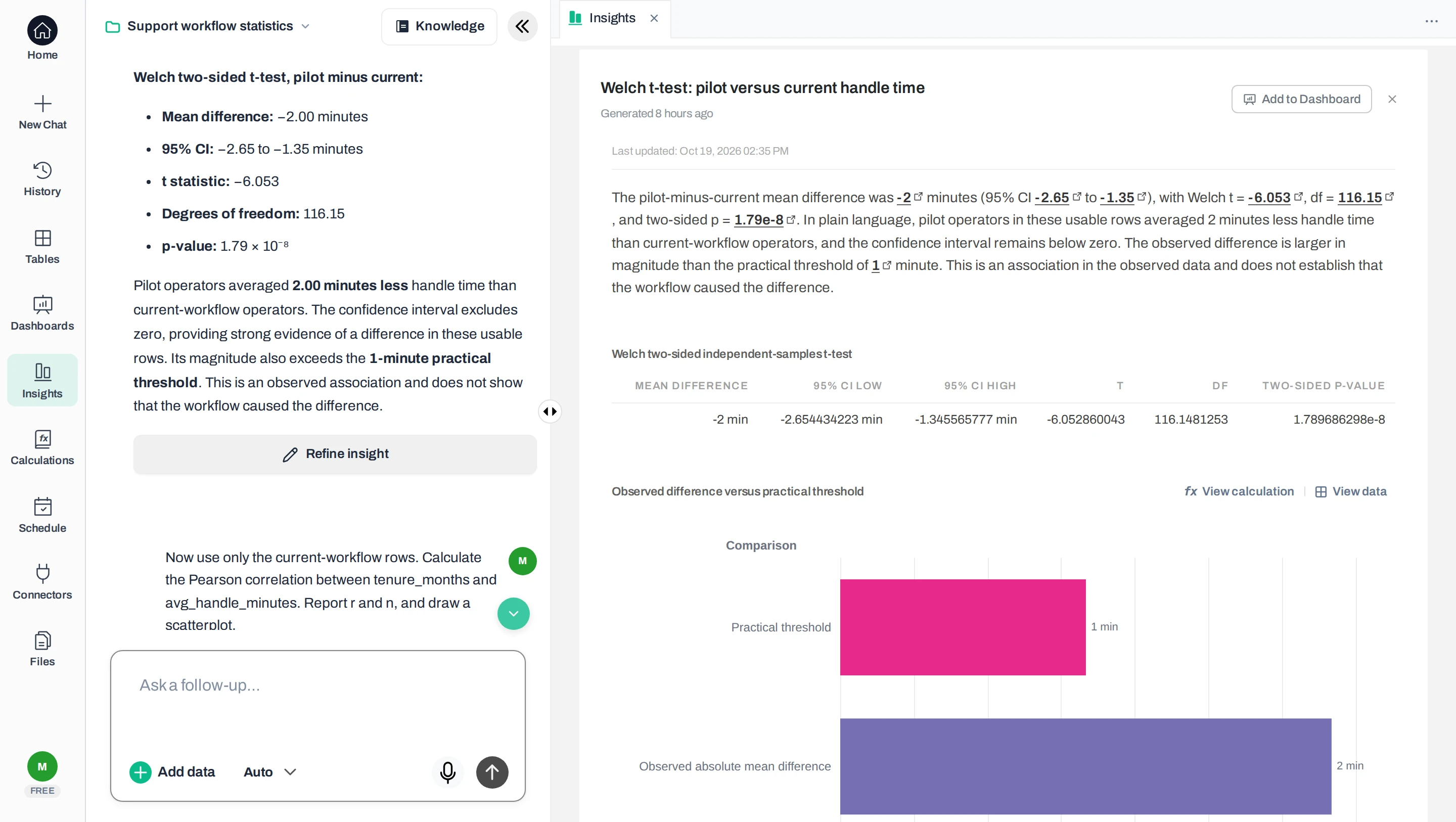Click the Add data button
Image resolution: width=1456 pixels, height=822 pixels.
[172, 771]
